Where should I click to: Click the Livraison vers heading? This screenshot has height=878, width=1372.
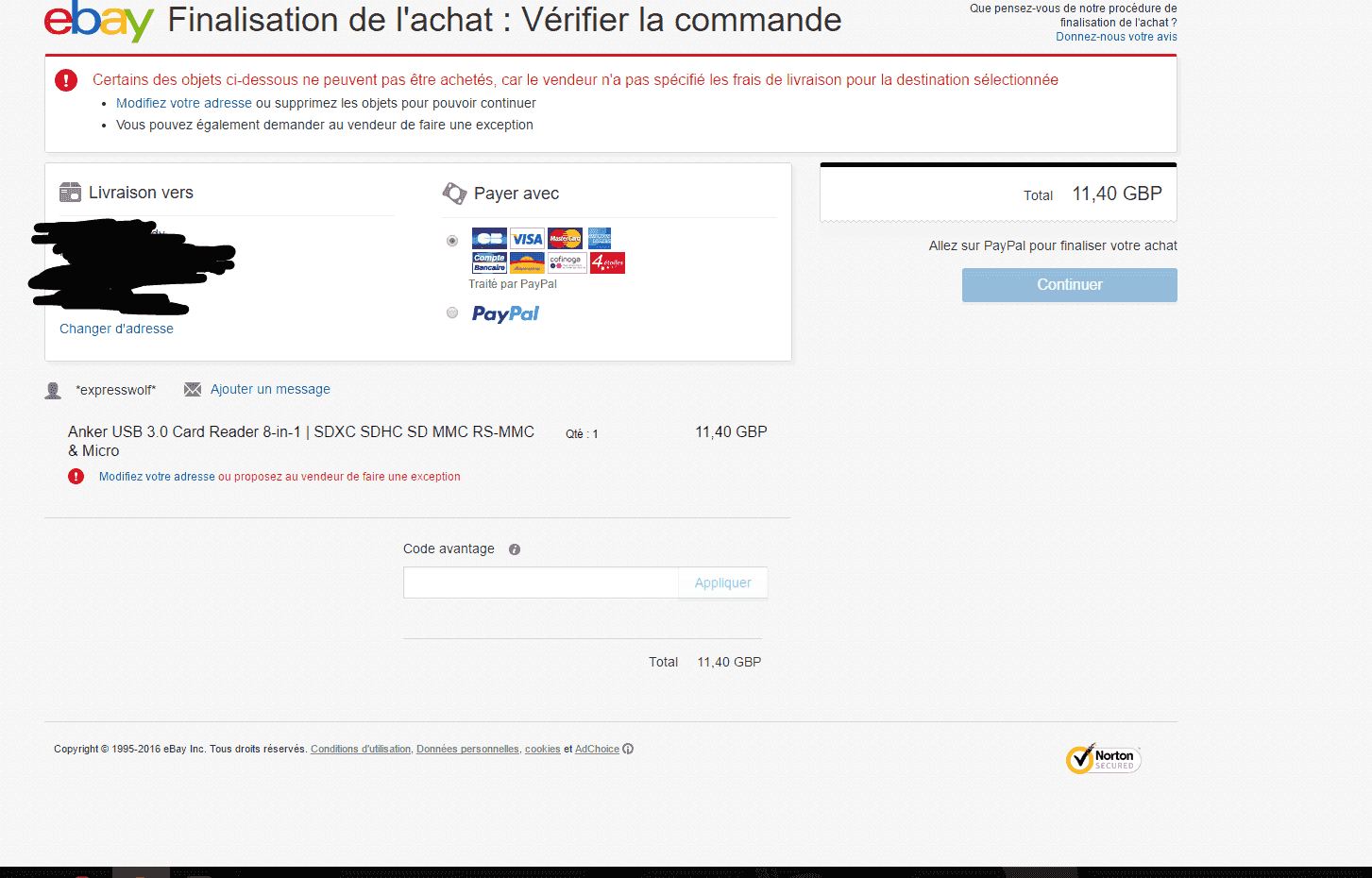tap(141, 193)
